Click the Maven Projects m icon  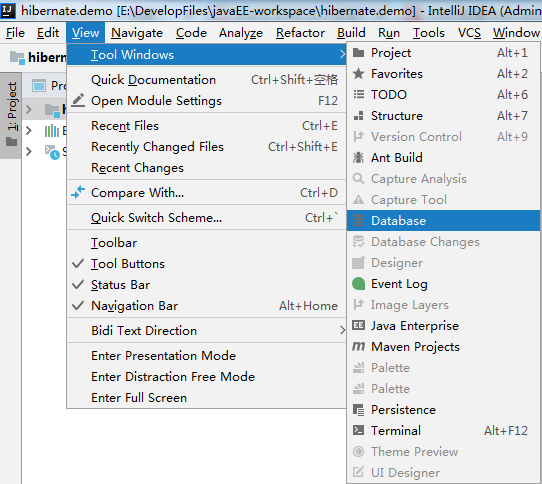click(358, 346)
